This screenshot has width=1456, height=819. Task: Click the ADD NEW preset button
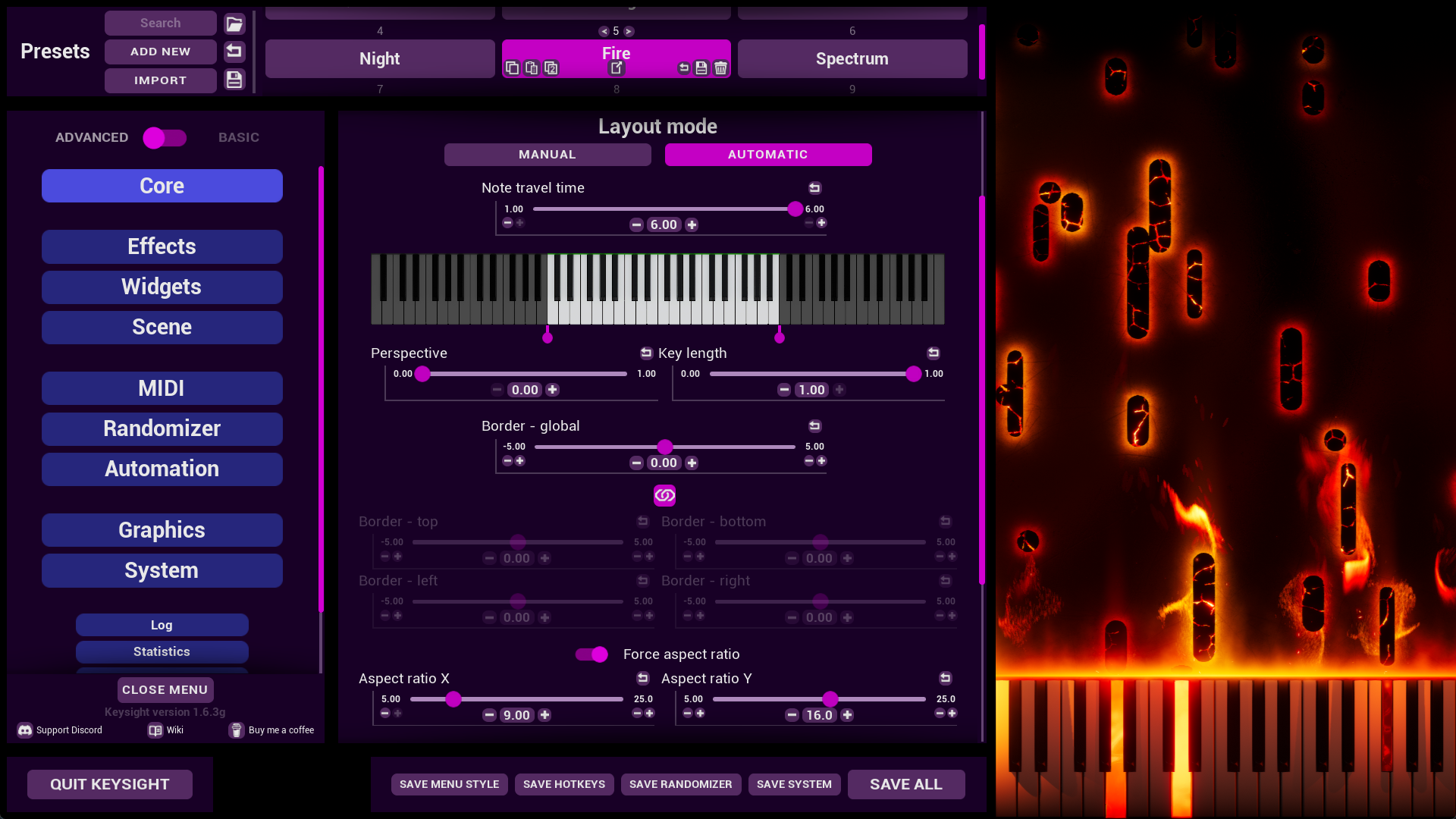(161, 52)
